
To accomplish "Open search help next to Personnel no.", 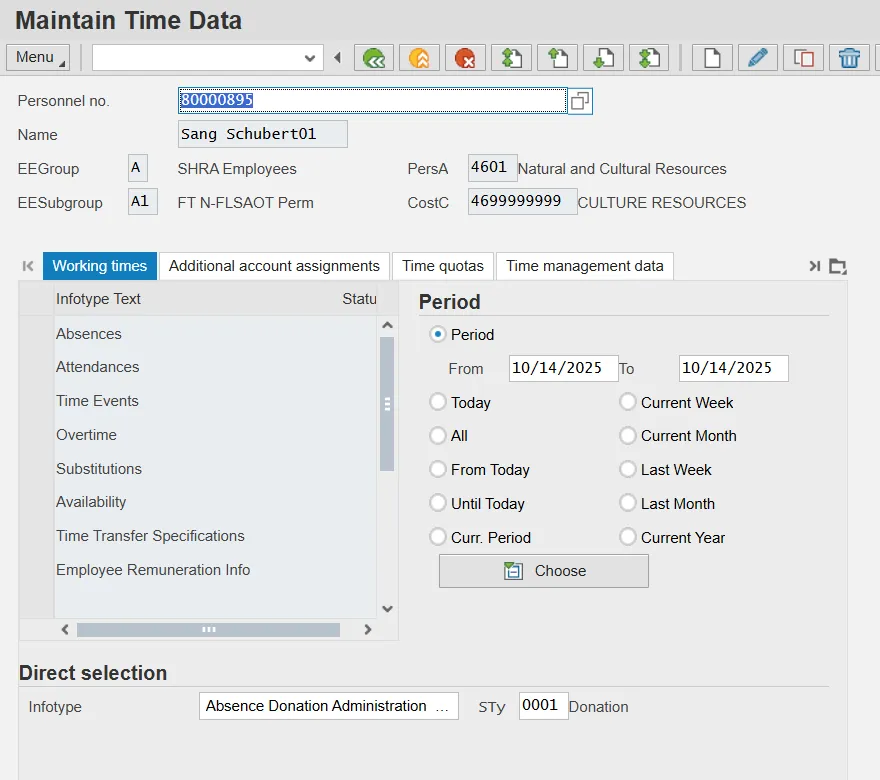I will pyautogui.click(x=580, y=101).
